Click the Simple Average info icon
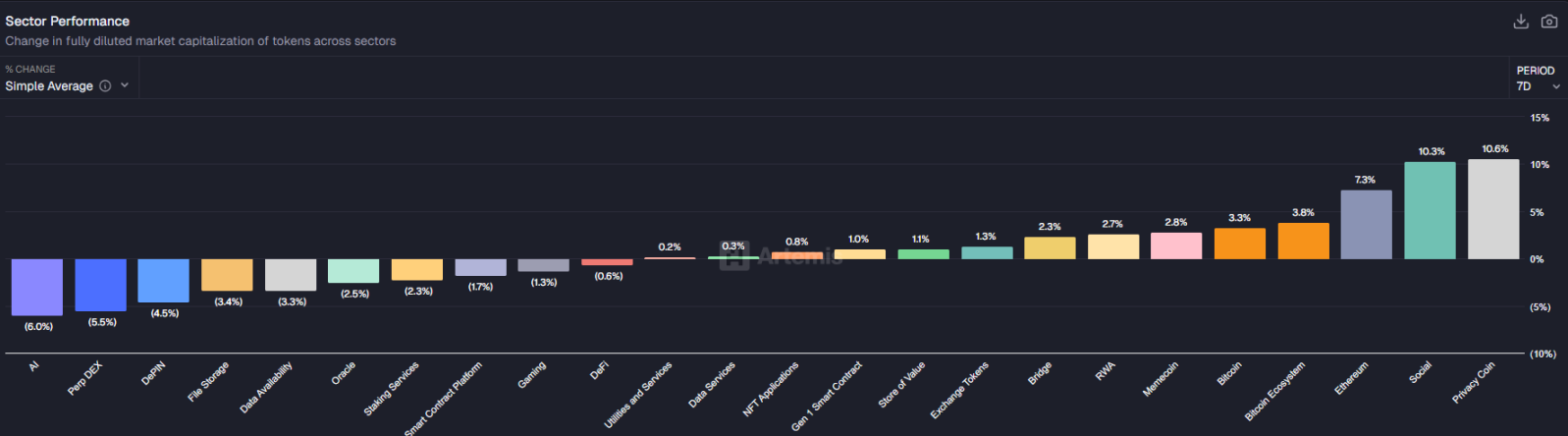Viewport: 1568px width, 436px height. click(x=105, y=86)
